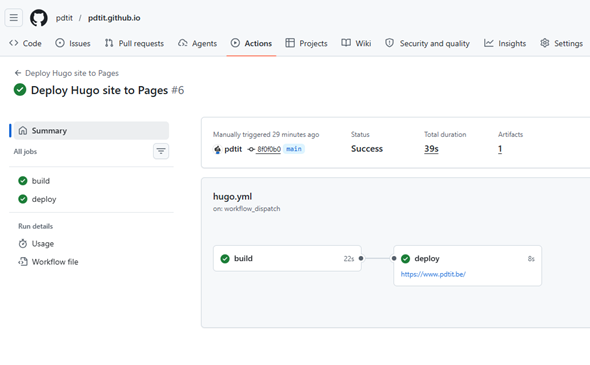Open the Wiki tab

coord(356,43)
